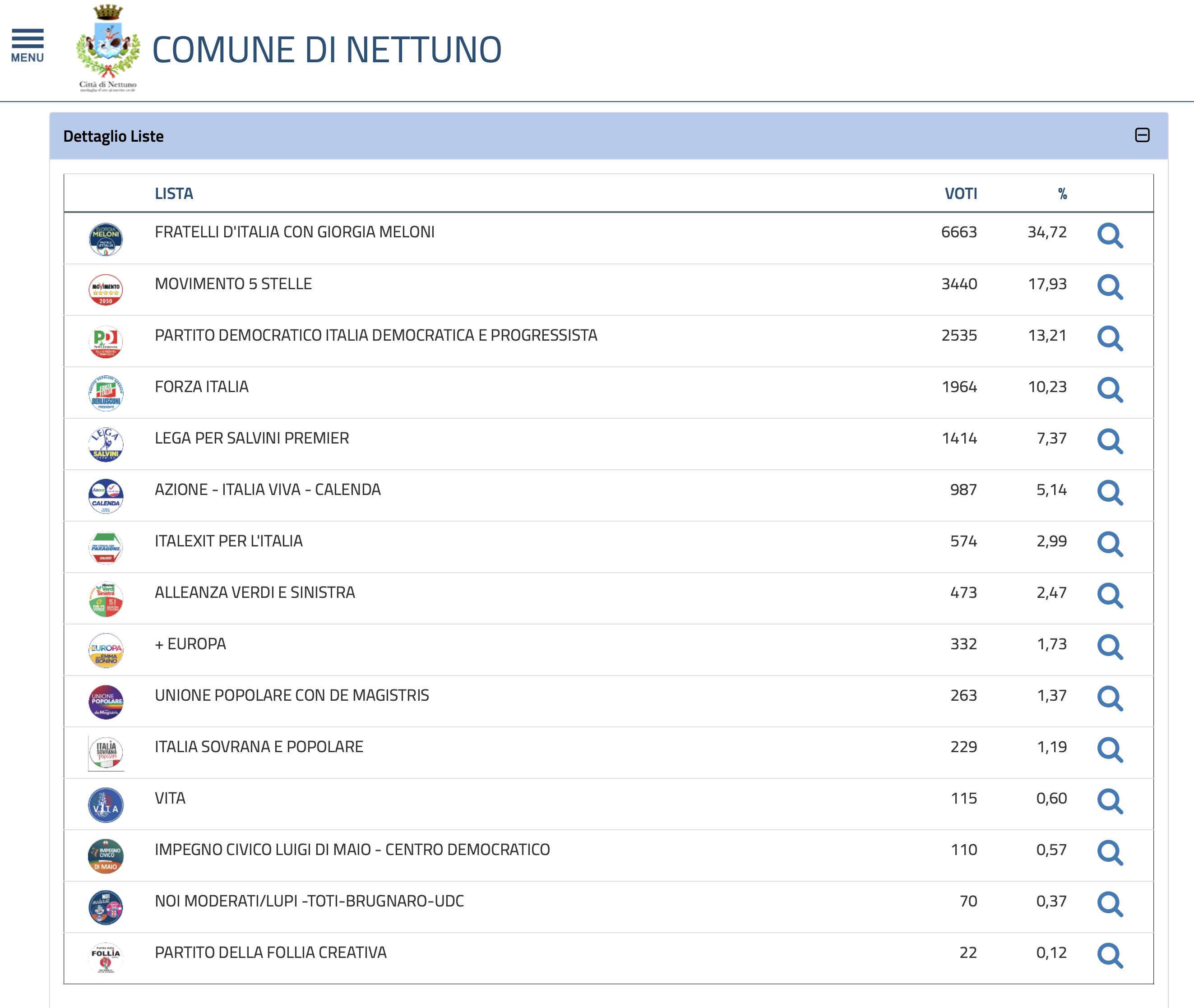
Task: Click the LISTA column header
Action: 174,194
